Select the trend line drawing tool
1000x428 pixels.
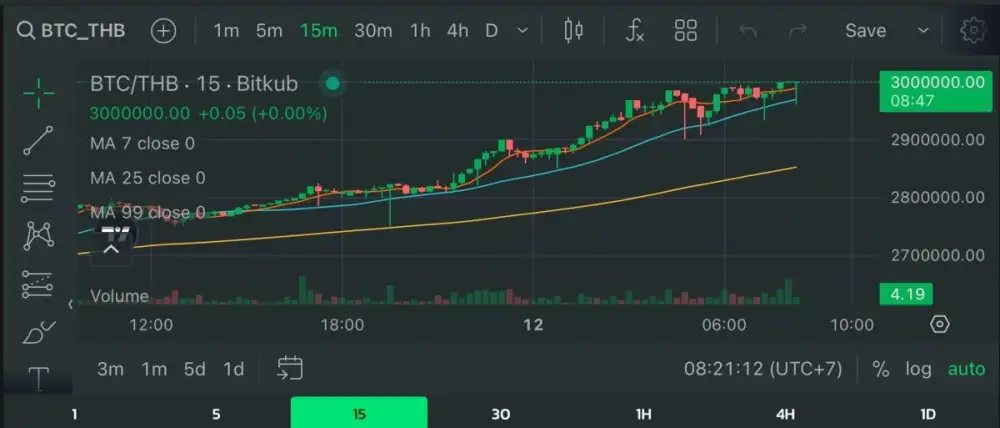tap(38, 141)
